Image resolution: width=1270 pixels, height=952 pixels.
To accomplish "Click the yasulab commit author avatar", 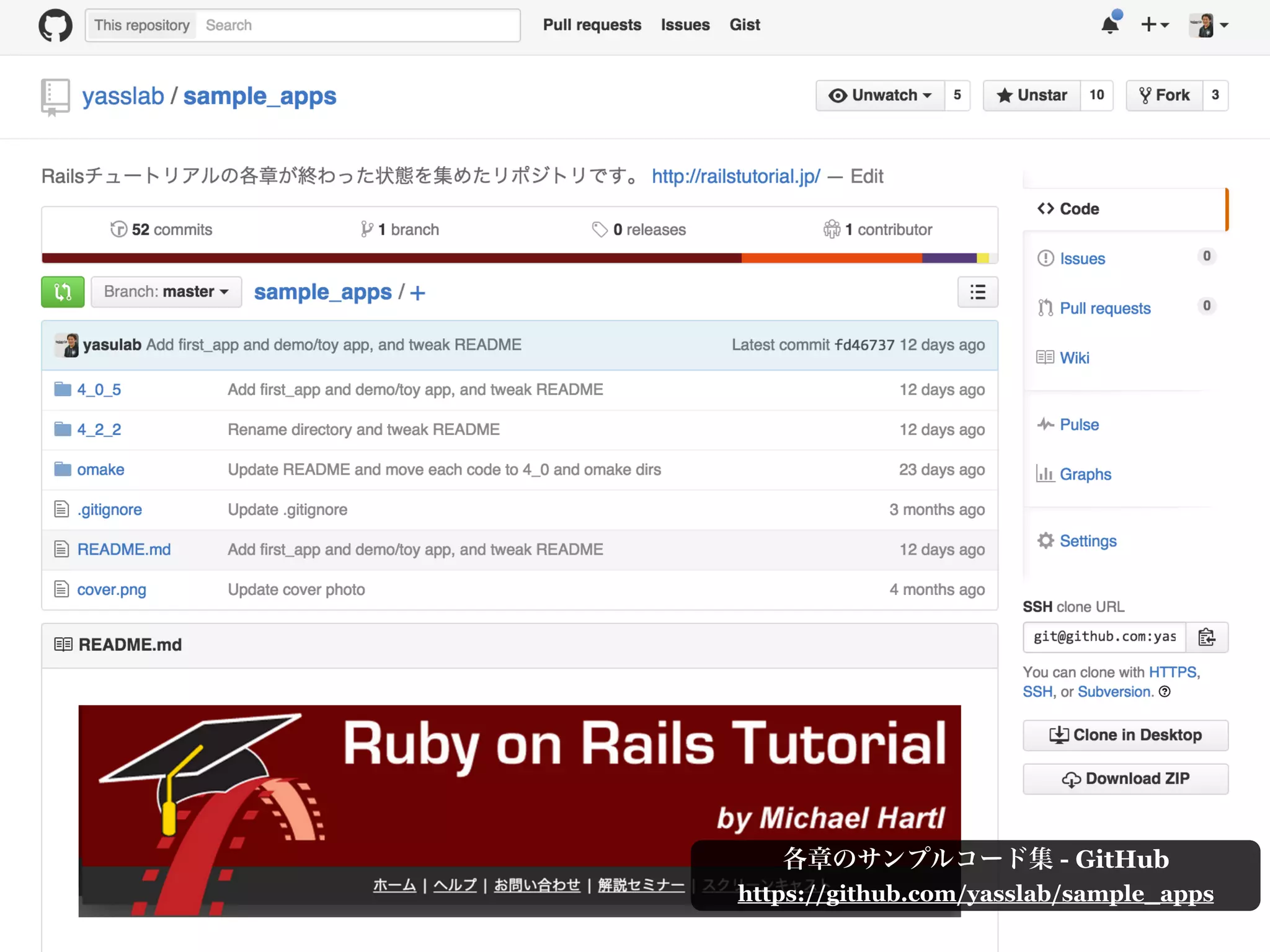I will (x=67, y=345).
